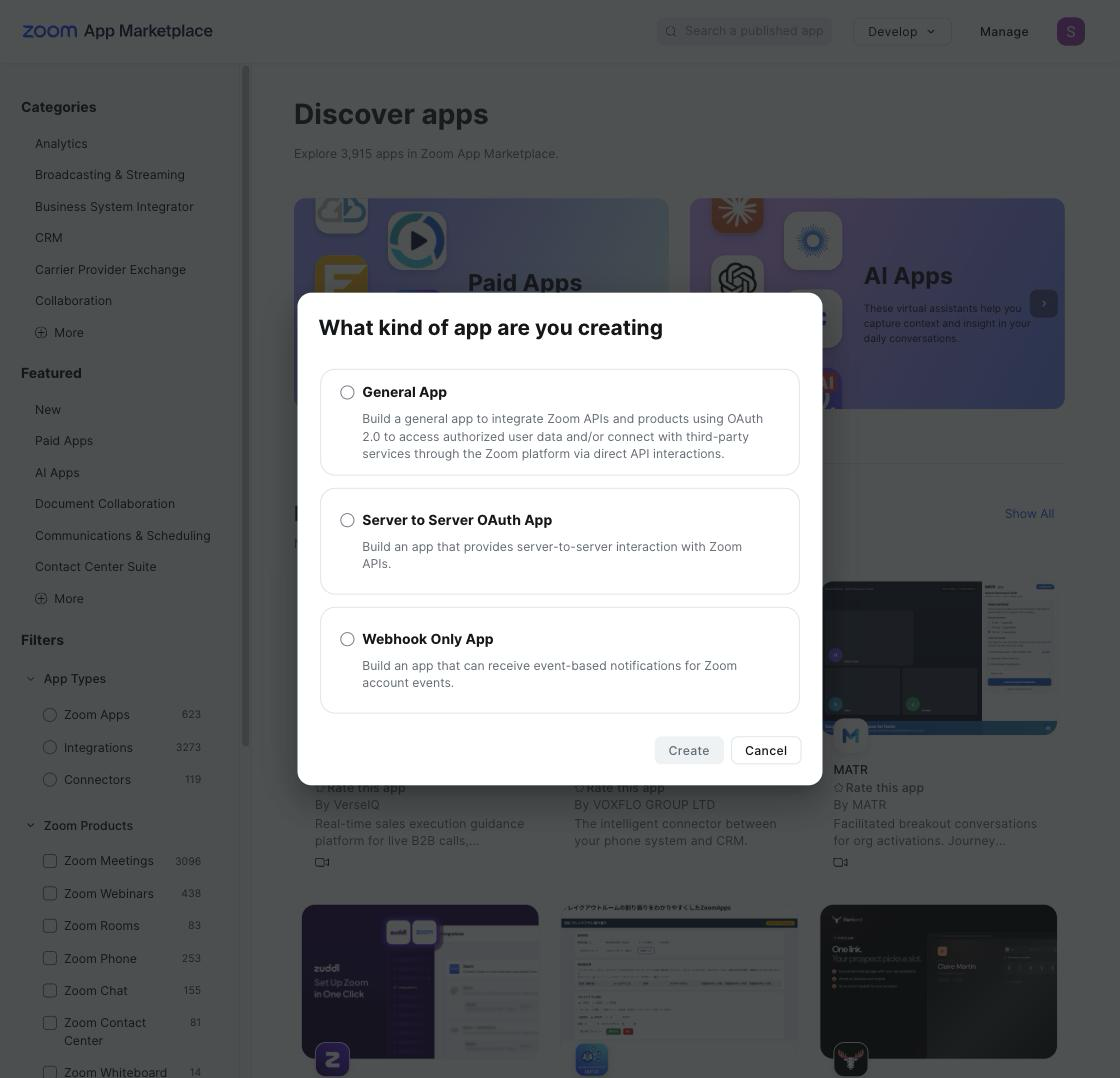Open the Analytics category
Image resolution: width=1120 pixels, height=1078 pixels.
pyautogui.click(x=61, y=144)
